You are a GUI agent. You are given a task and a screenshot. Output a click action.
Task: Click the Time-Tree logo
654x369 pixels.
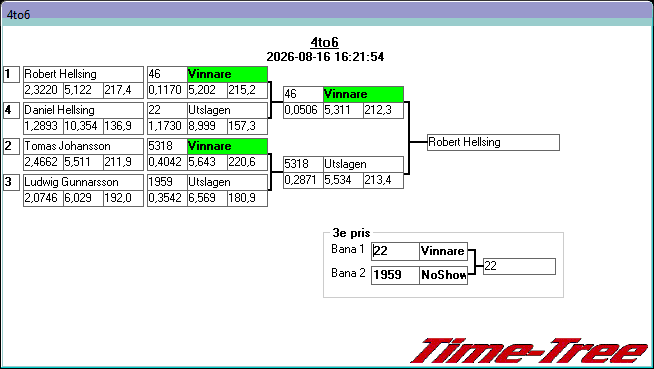(529, 351)
